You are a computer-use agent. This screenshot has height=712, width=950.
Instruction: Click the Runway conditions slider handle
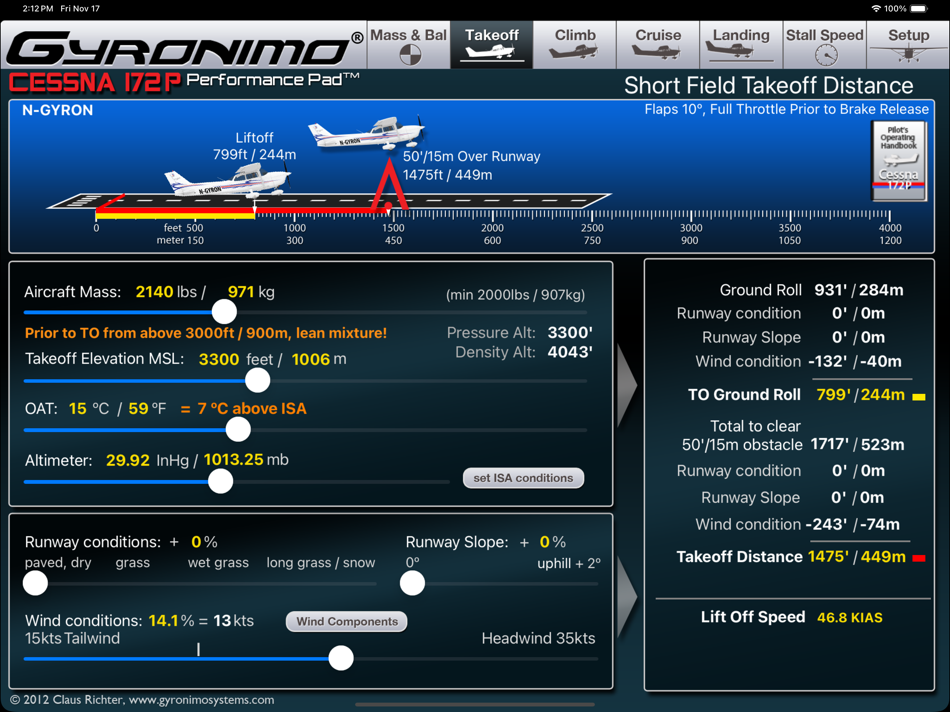(35, 584)
